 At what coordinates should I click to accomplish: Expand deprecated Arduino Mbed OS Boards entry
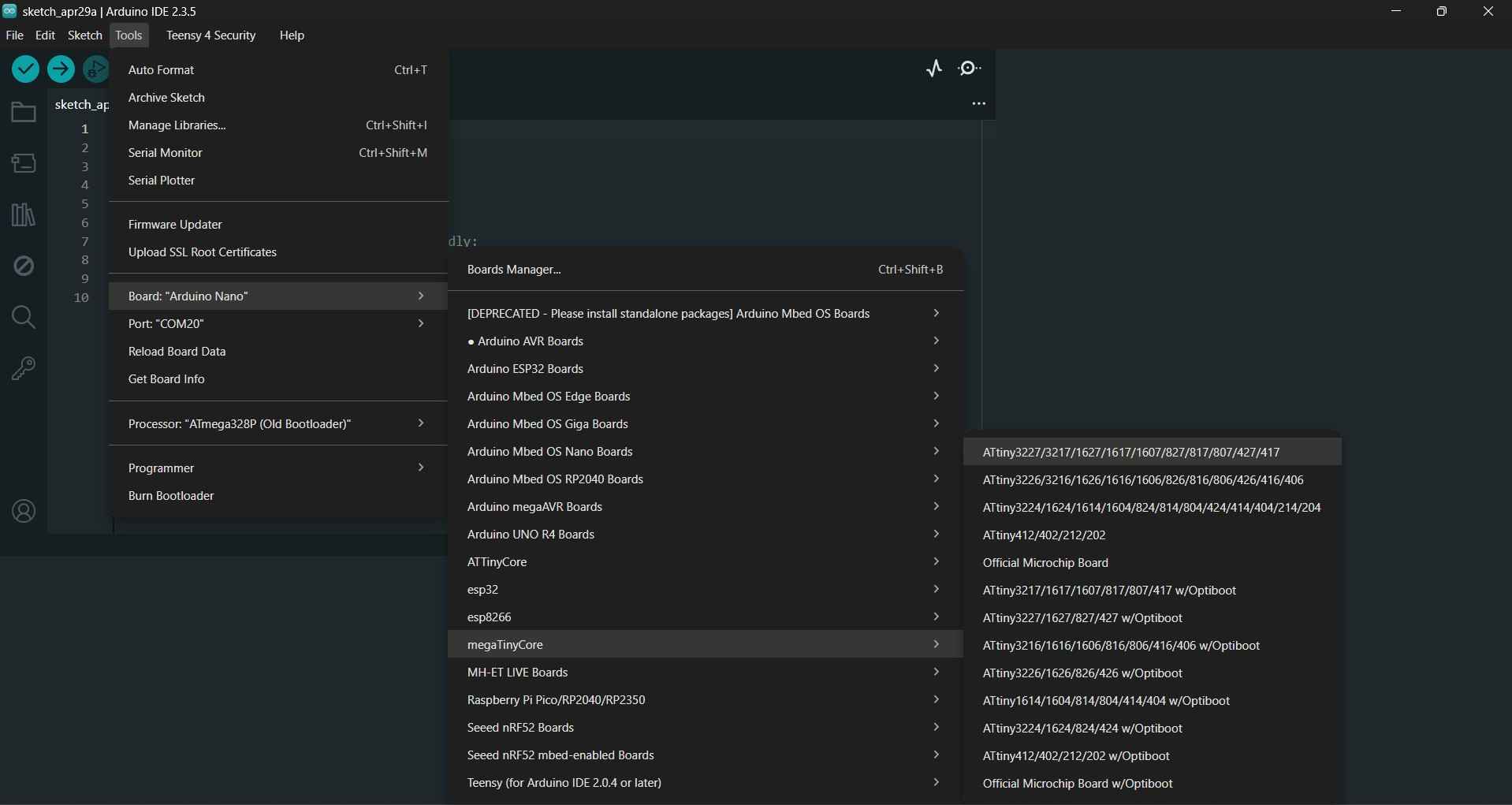(706, 314)
